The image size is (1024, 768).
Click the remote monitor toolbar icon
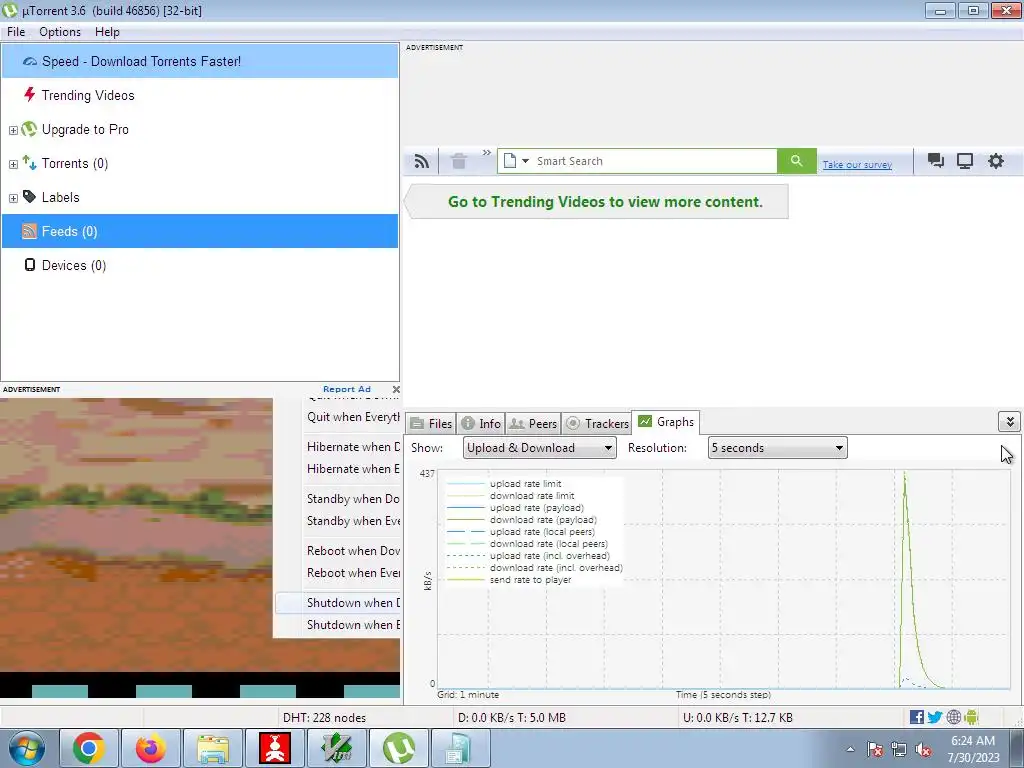965,161
